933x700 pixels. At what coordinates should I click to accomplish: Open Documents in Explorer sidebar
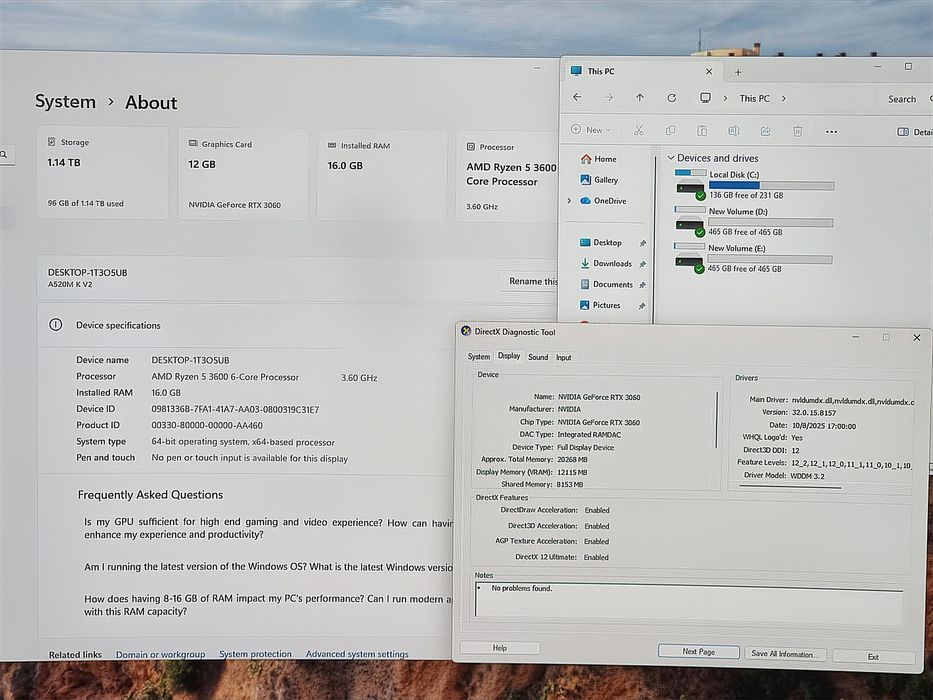606,284
